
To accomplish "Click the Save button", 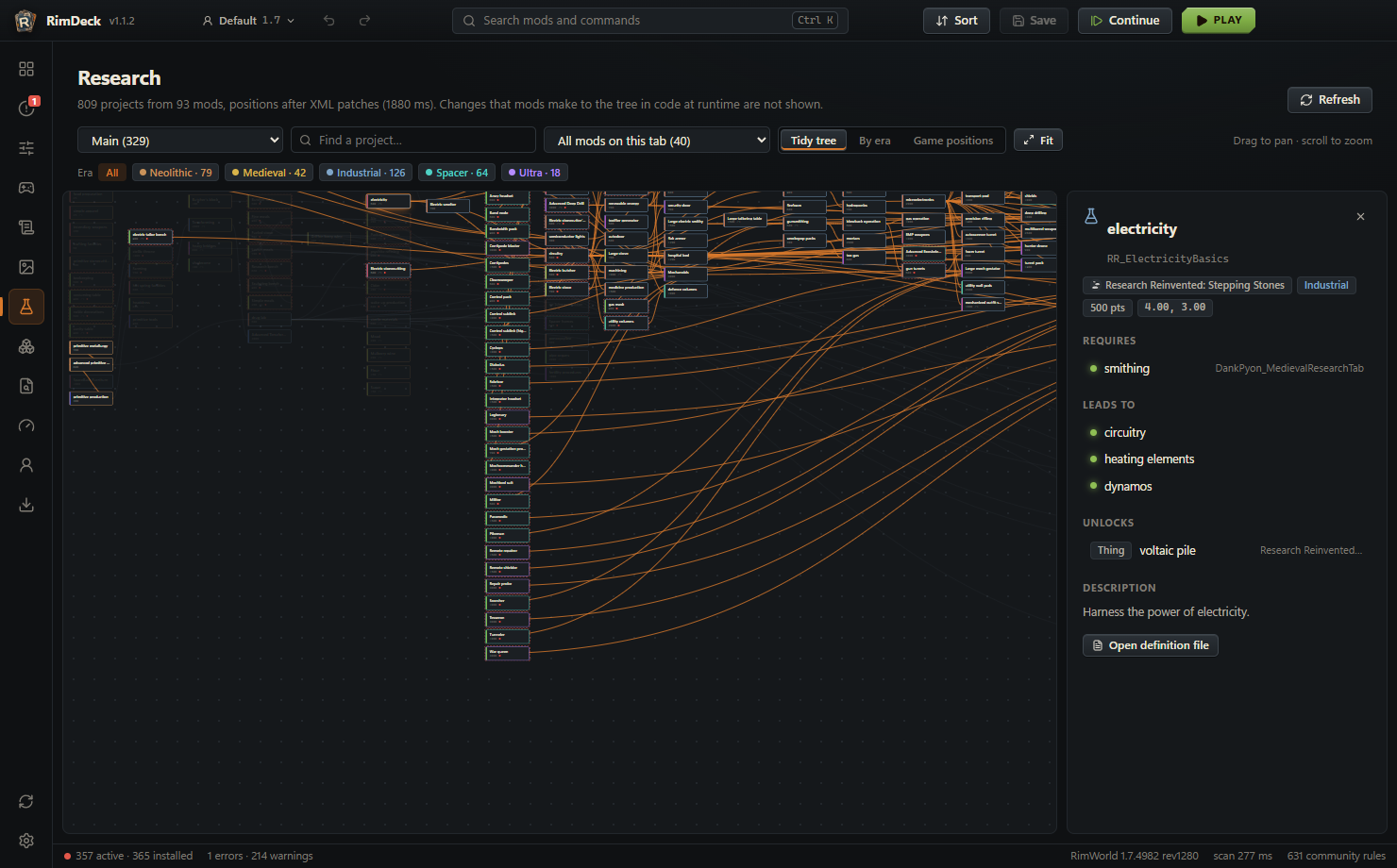I will (x=1034, y=21).
